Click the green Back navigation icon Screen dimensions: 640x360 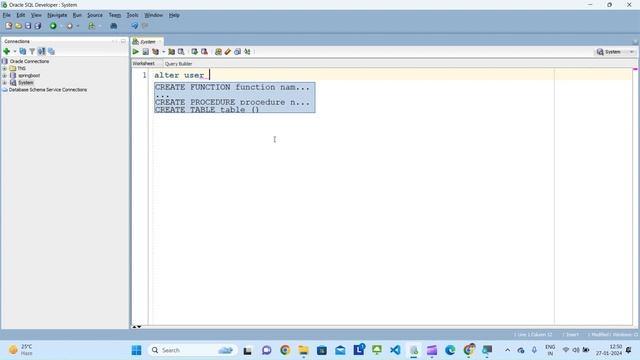pos(53,26)
